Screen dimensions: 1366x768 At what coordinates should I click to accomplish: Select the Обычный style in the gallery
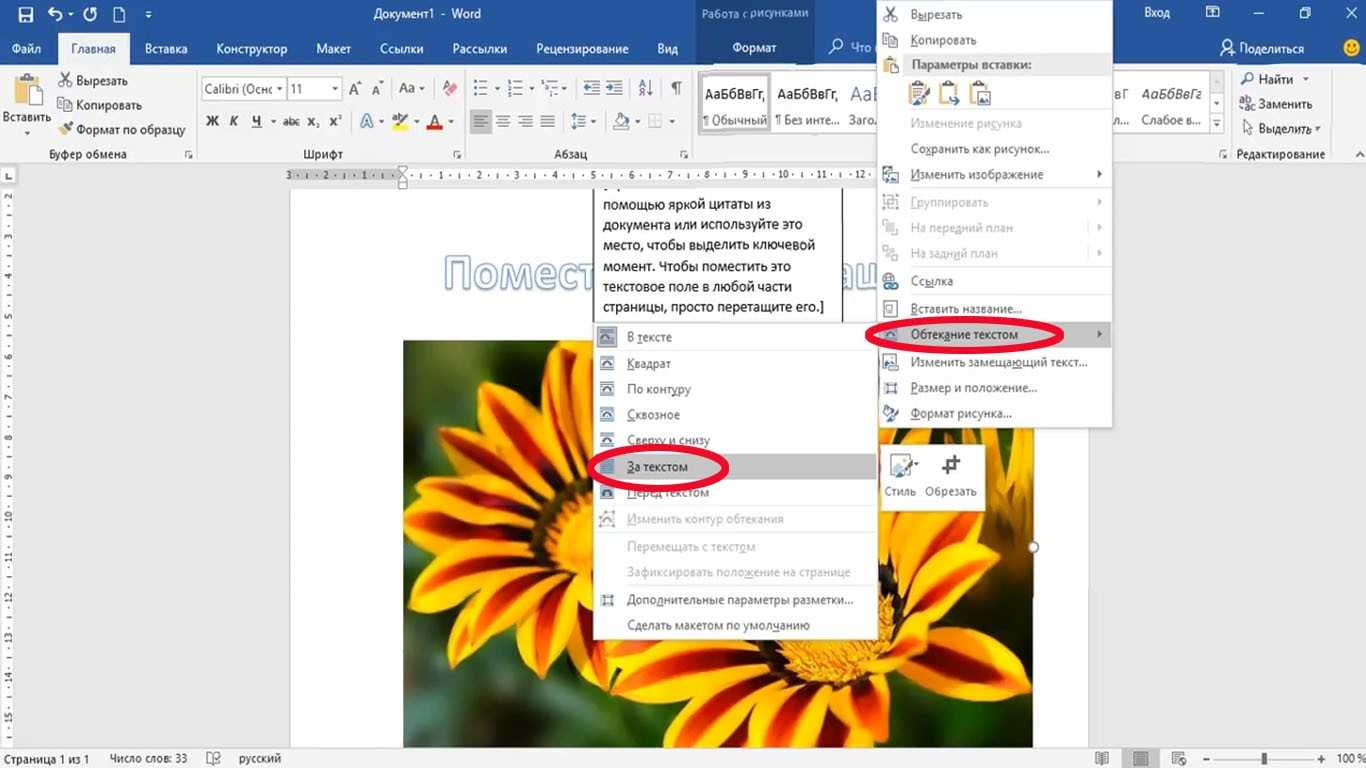[x=735, y=104]
